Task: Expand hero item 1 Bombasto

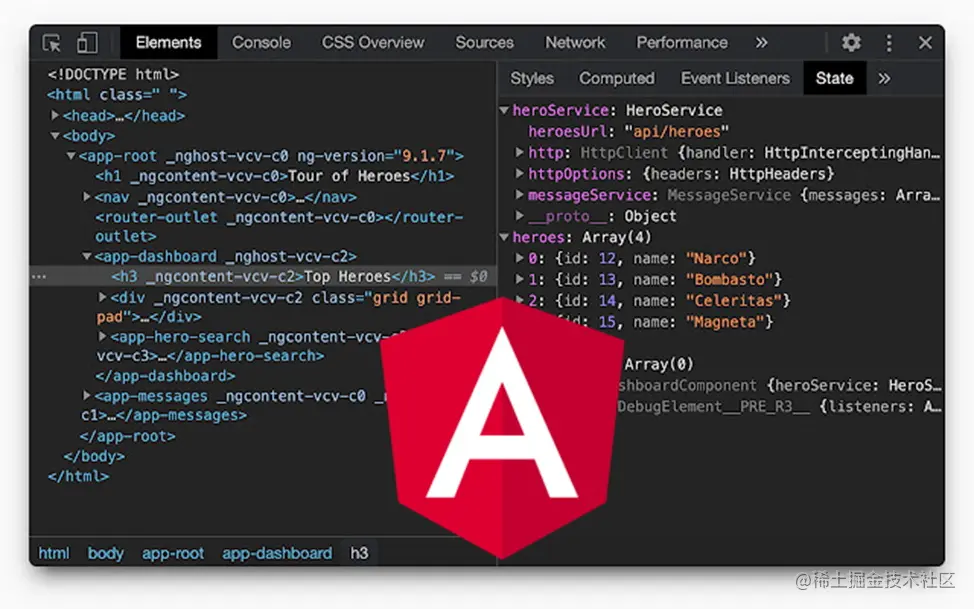Action: click(519, 279)
